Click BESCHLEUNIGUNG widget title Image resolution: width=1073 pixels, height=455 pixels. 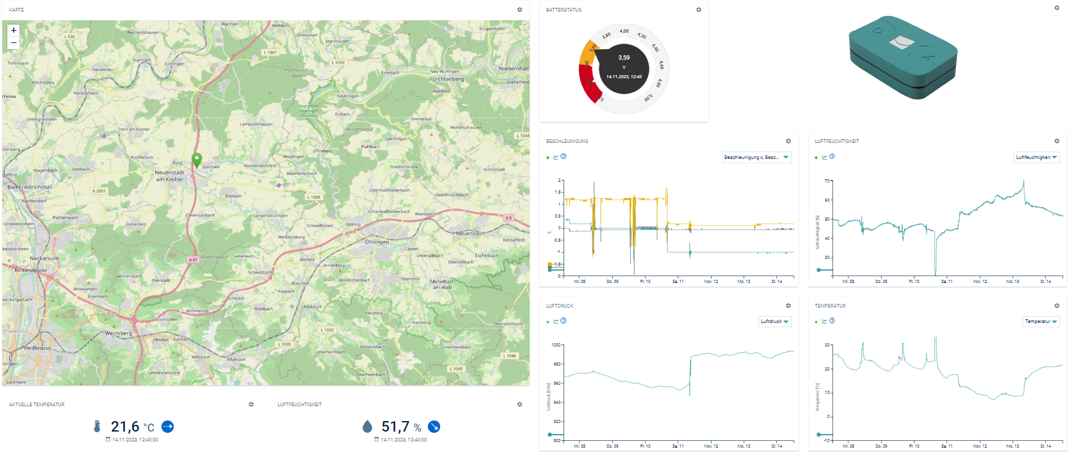click(567, 141)
